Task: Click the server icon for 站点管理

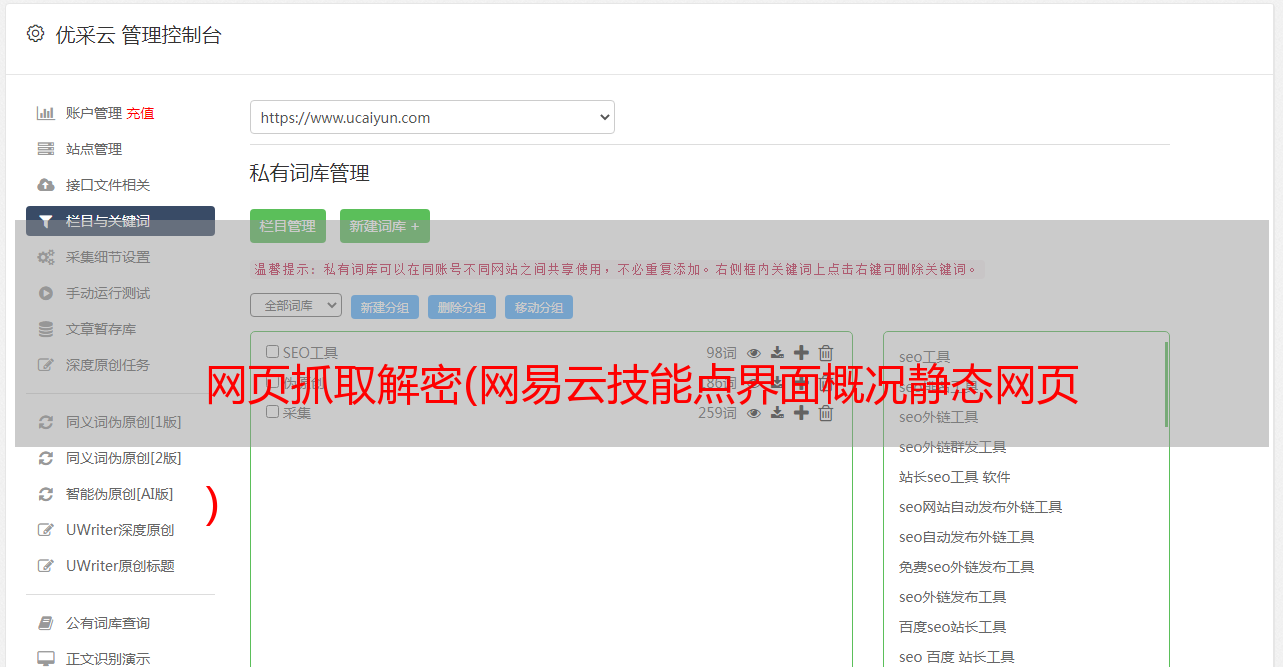Action: (x=45, y=149)
